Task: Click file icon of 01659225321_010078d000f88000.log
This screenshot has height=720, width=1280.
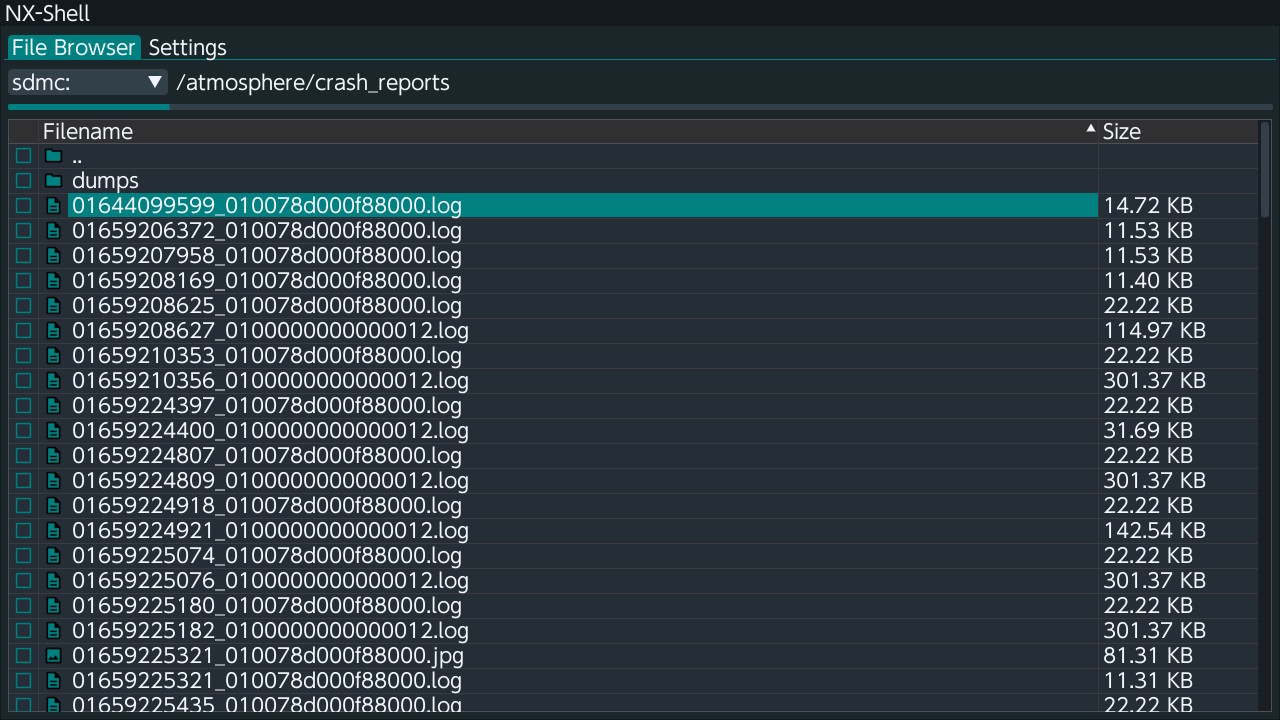Action: pyautogui.click(x=54, y=681)
